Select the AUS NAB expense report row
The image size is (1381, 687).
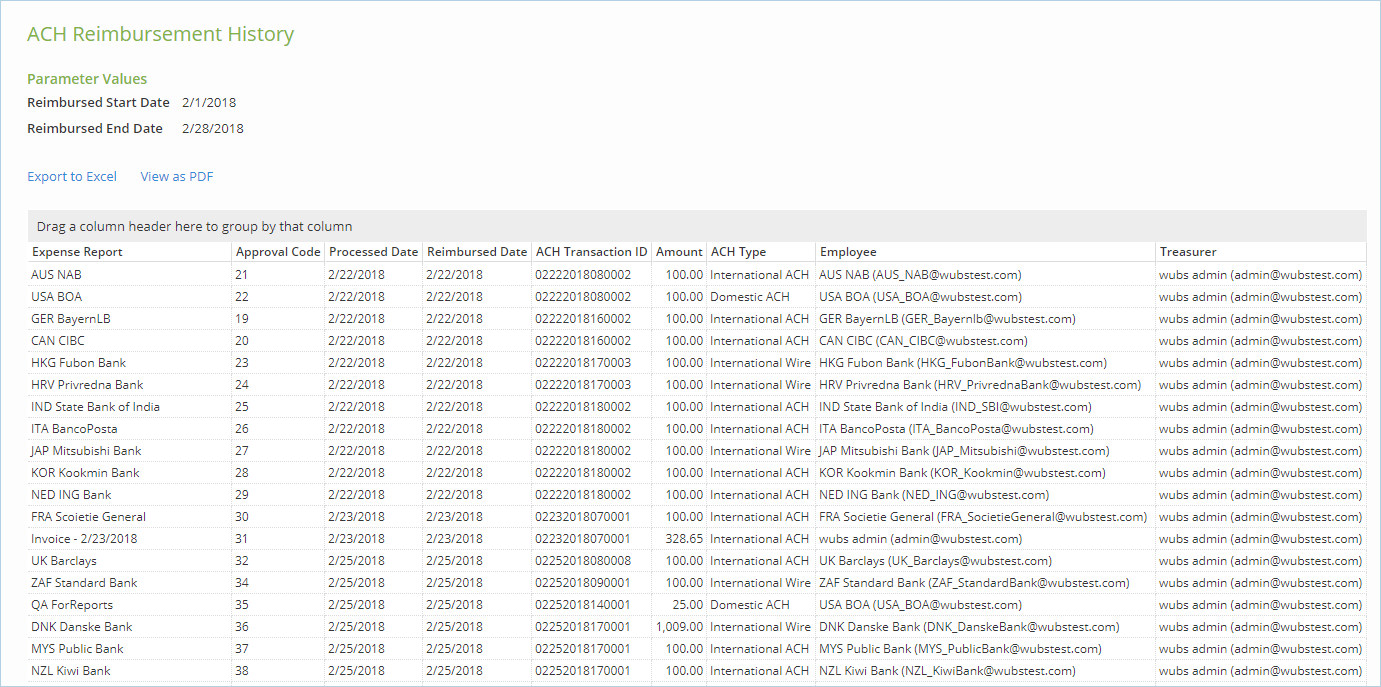click(57, 275)
